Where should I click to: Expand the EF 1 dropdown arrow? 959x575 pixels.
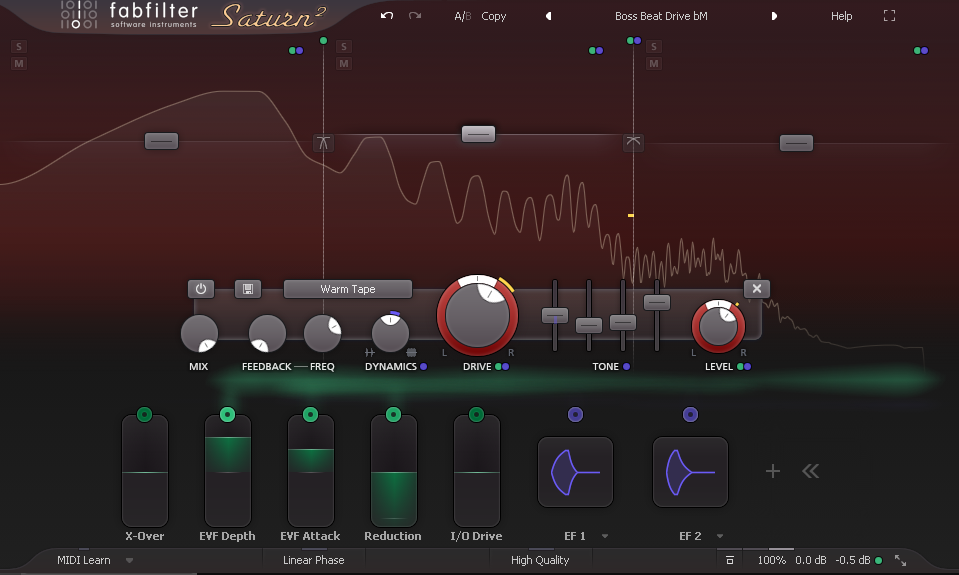[605, 536]
